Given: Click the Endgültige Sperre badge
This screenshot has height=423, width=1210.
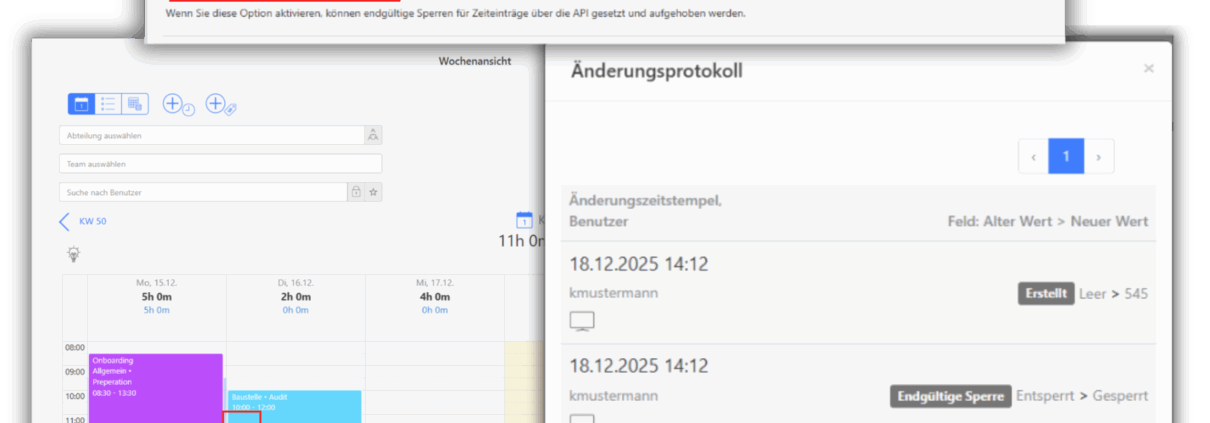Looking at the screenshot, I should [951, 396].
